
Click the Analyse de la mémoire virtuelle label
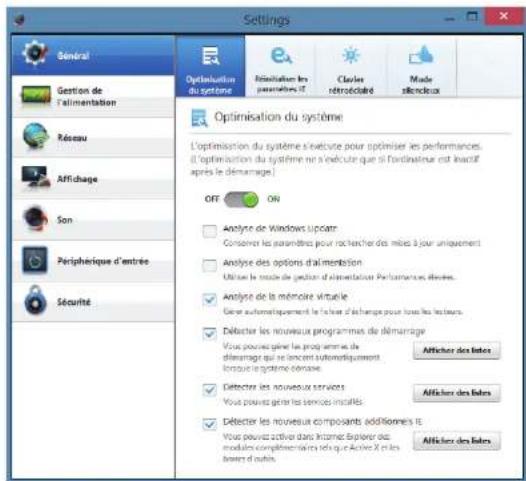click(285, 297)
